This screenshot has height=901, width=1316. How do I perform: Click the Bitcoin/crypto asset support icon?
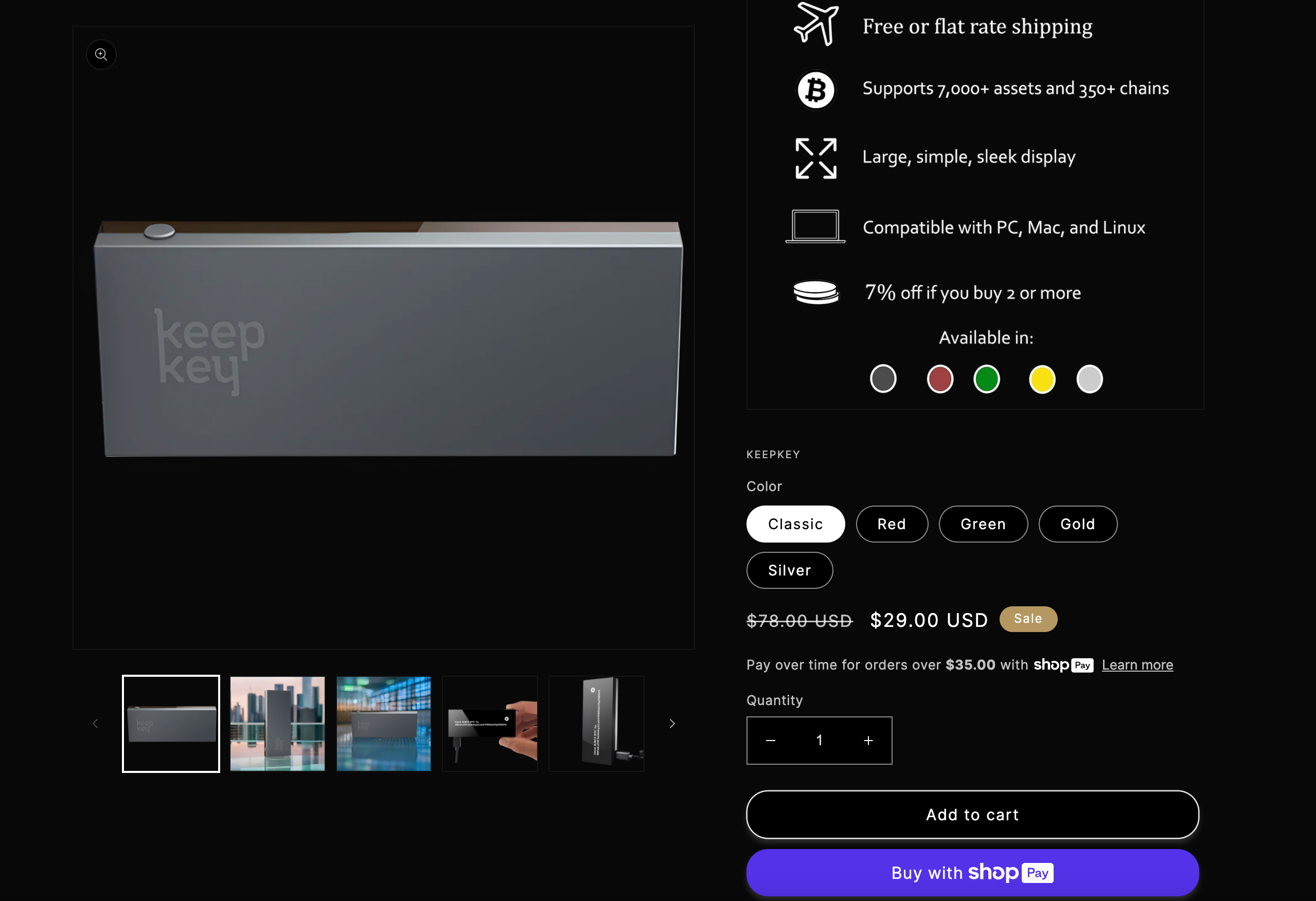814,89
